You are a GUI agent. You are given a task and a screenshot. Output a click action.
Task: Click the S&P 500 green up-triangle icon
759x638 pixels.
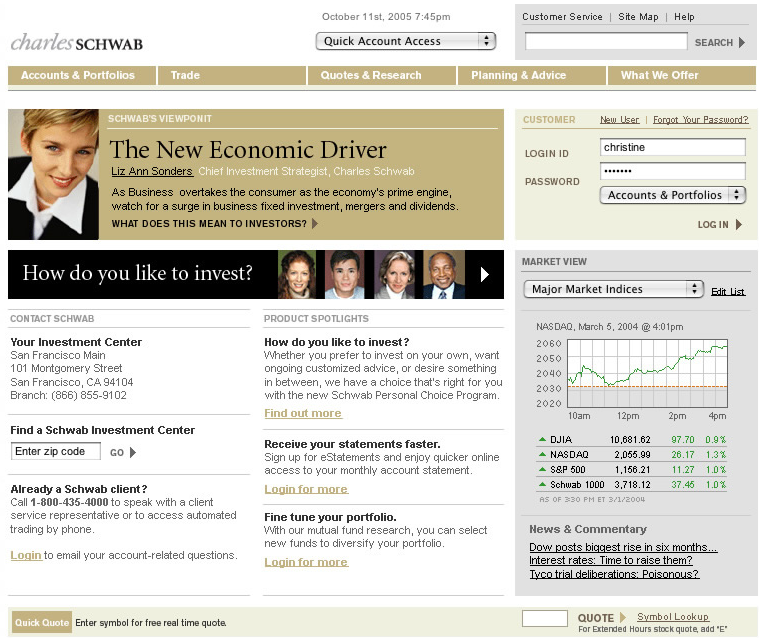tap(542, 470)
